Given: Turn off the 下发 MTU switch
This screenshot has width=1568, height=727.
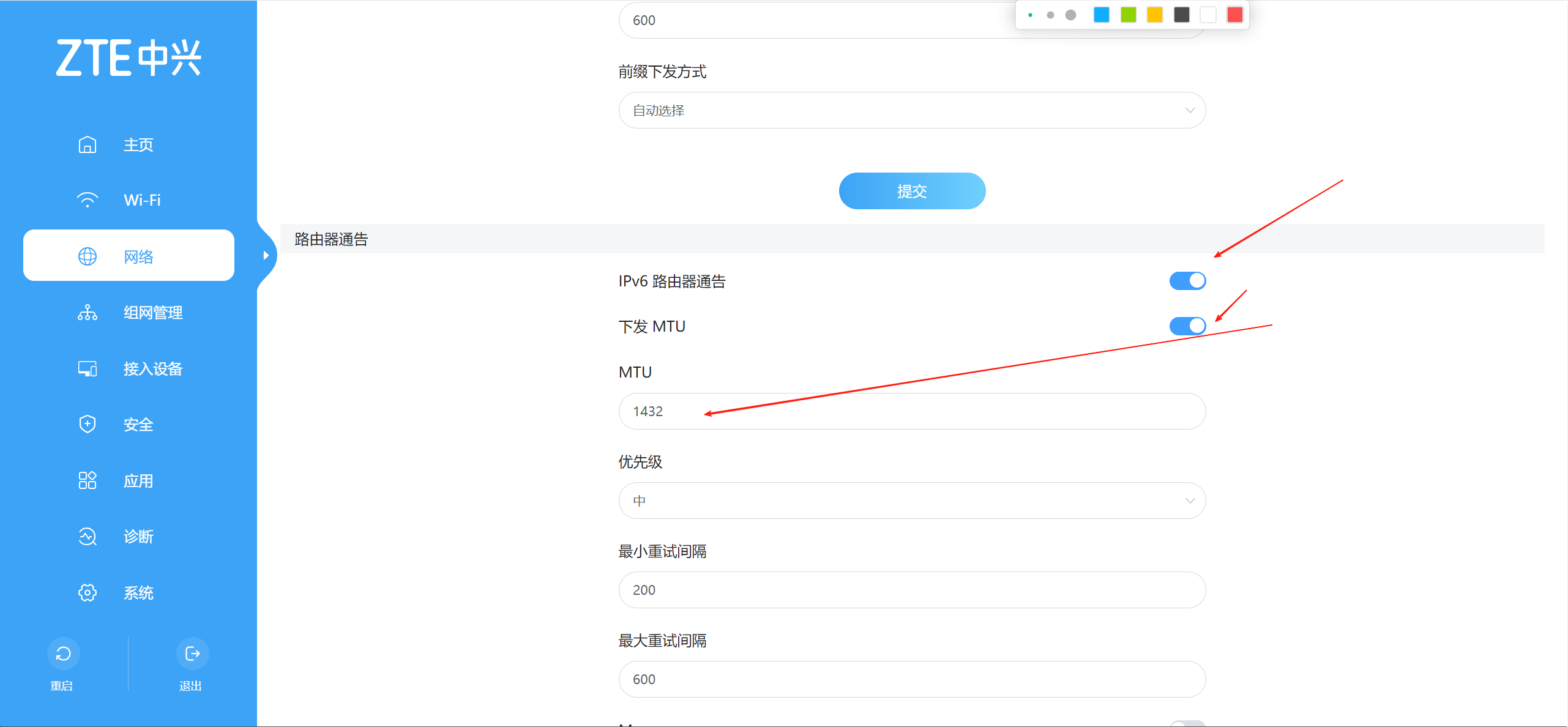Looking at the screenshot, I should (1187, 326).
